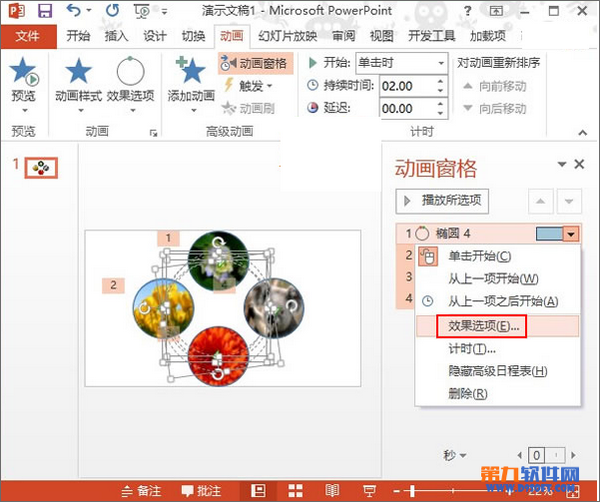Open the 开发工具 (Developer) tab
Screen dimensions: 600x502
[x=431, y=36]
